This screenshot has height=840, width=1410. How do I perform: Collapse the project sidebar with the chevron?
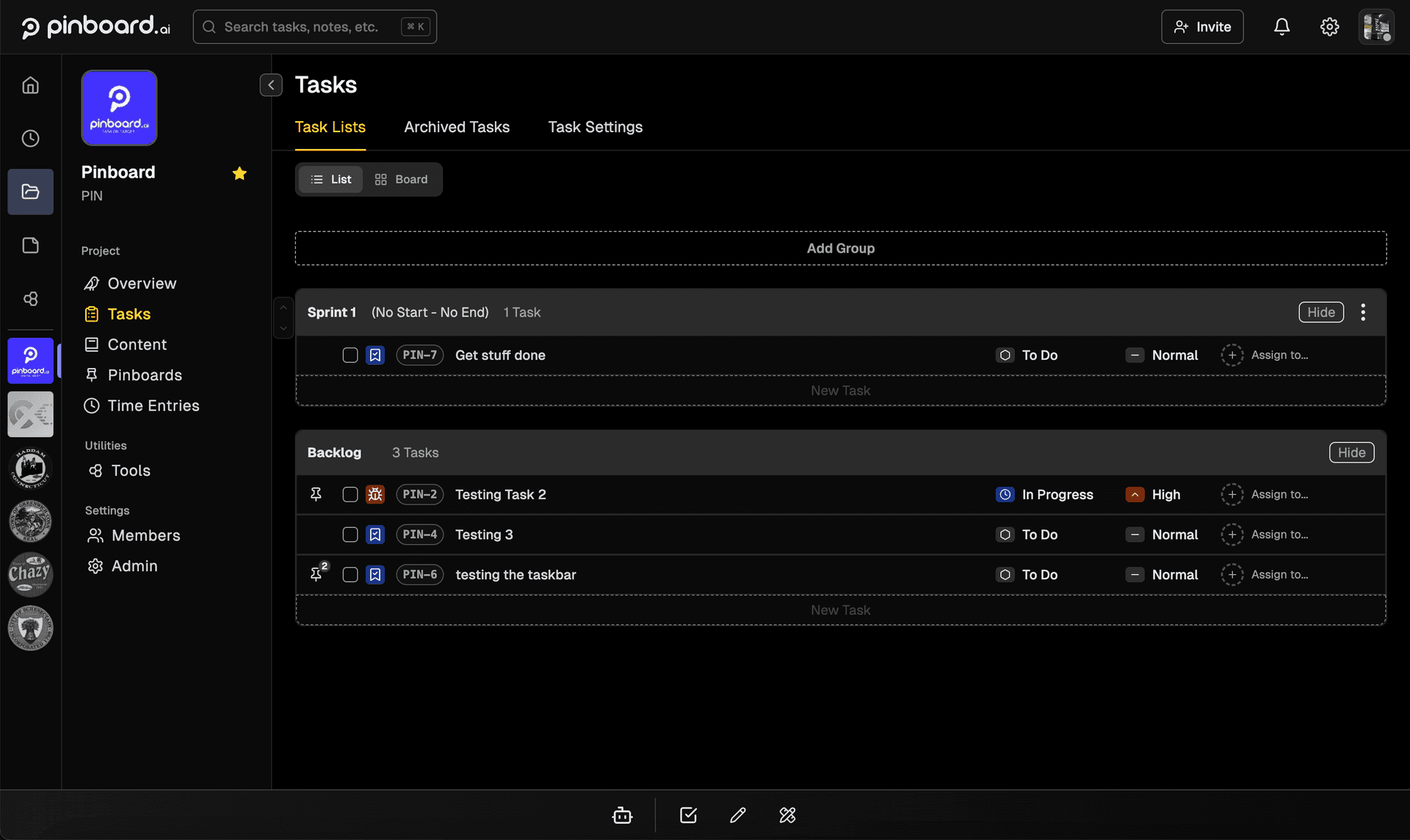coord(271,84)
